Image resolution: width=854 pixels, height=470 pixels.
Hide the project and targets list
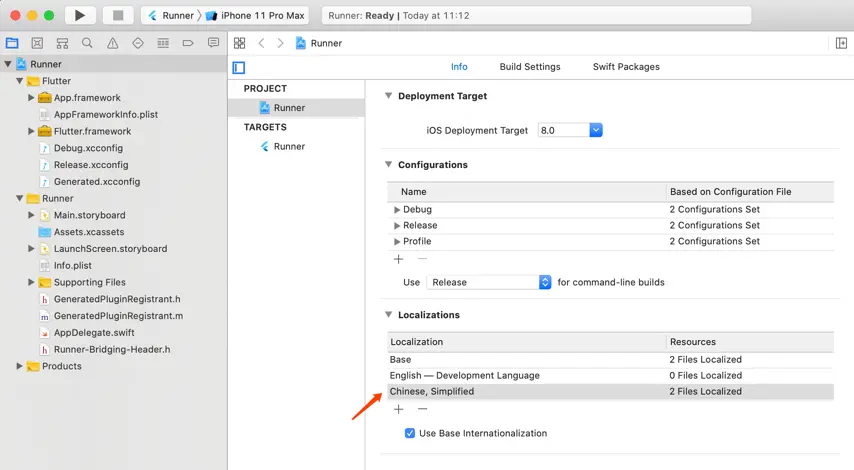(x=239, y=68)
